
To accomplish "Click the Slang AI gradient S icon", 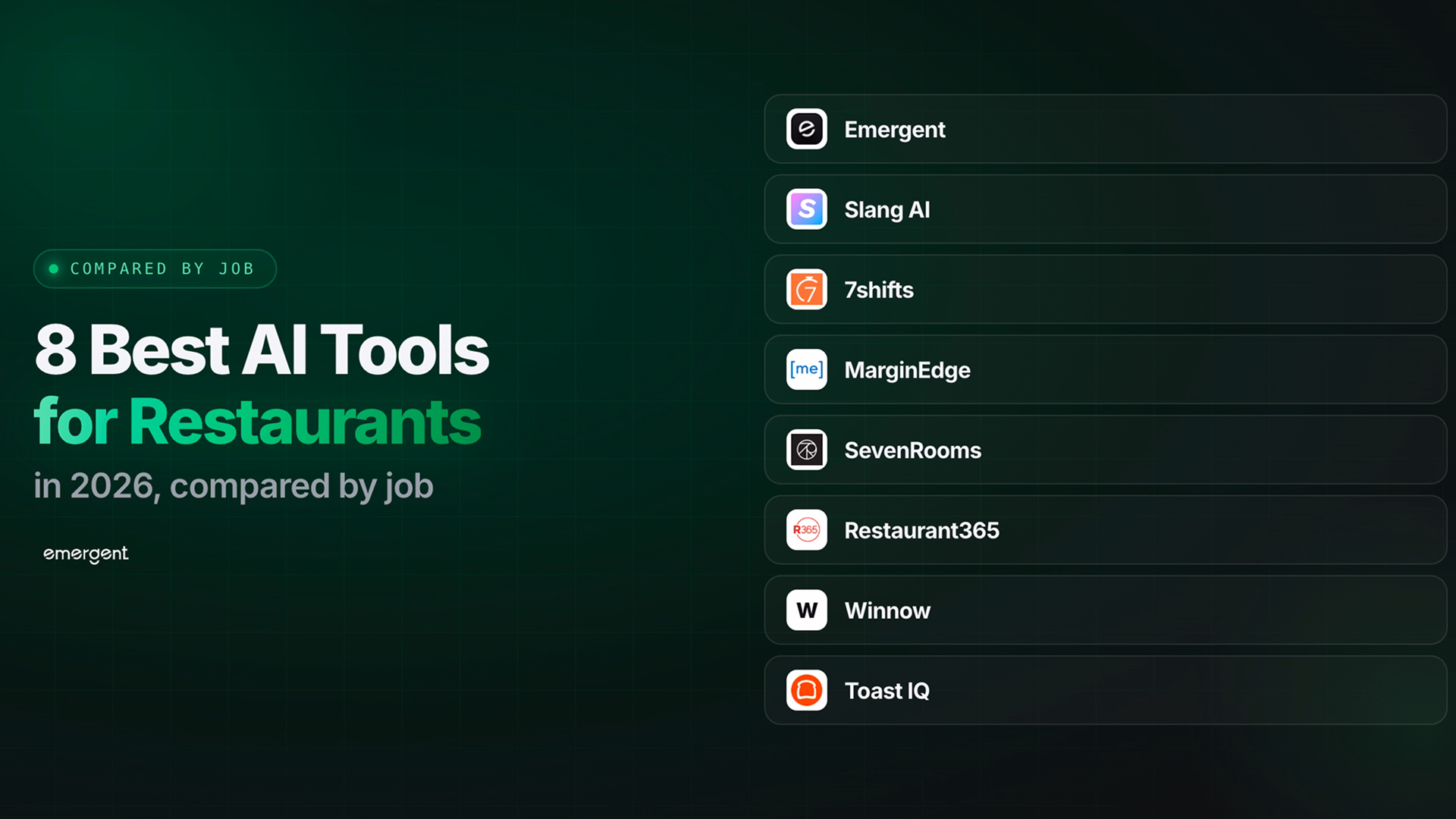I will tap(806, 209).
